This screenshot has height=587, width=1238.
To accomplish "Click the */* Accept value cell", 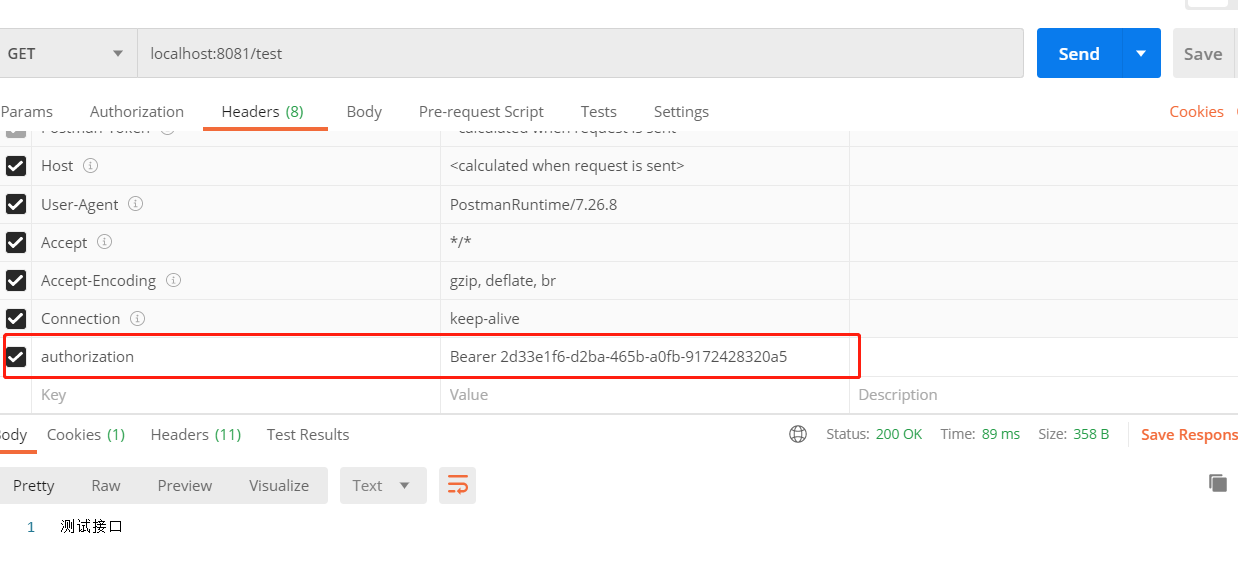I will (645, 242).
